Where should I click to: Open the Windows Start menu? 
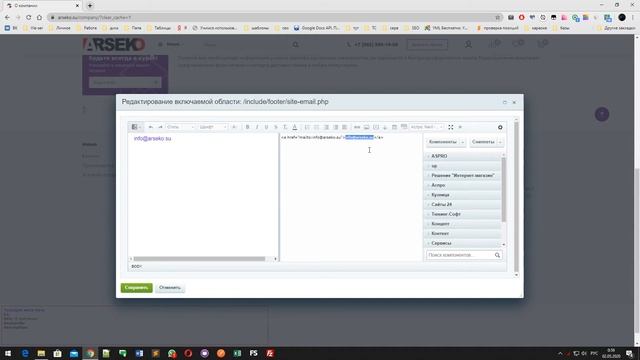(x=8, y=353)
